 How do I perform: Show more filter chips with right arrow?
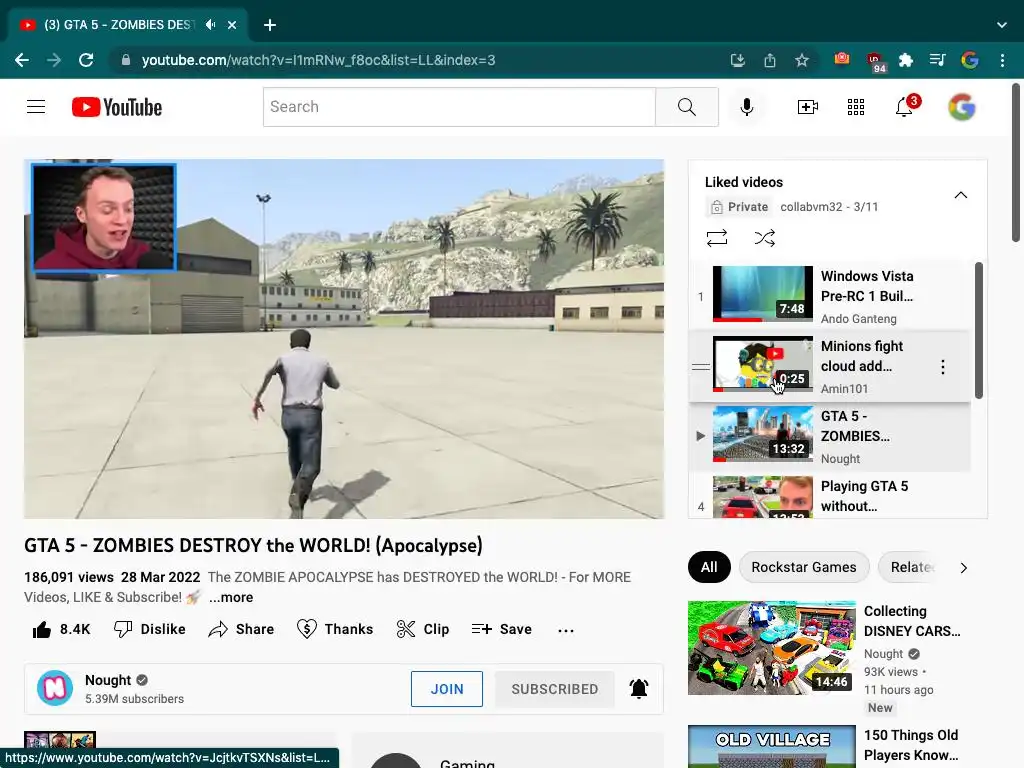coord(963,568)
